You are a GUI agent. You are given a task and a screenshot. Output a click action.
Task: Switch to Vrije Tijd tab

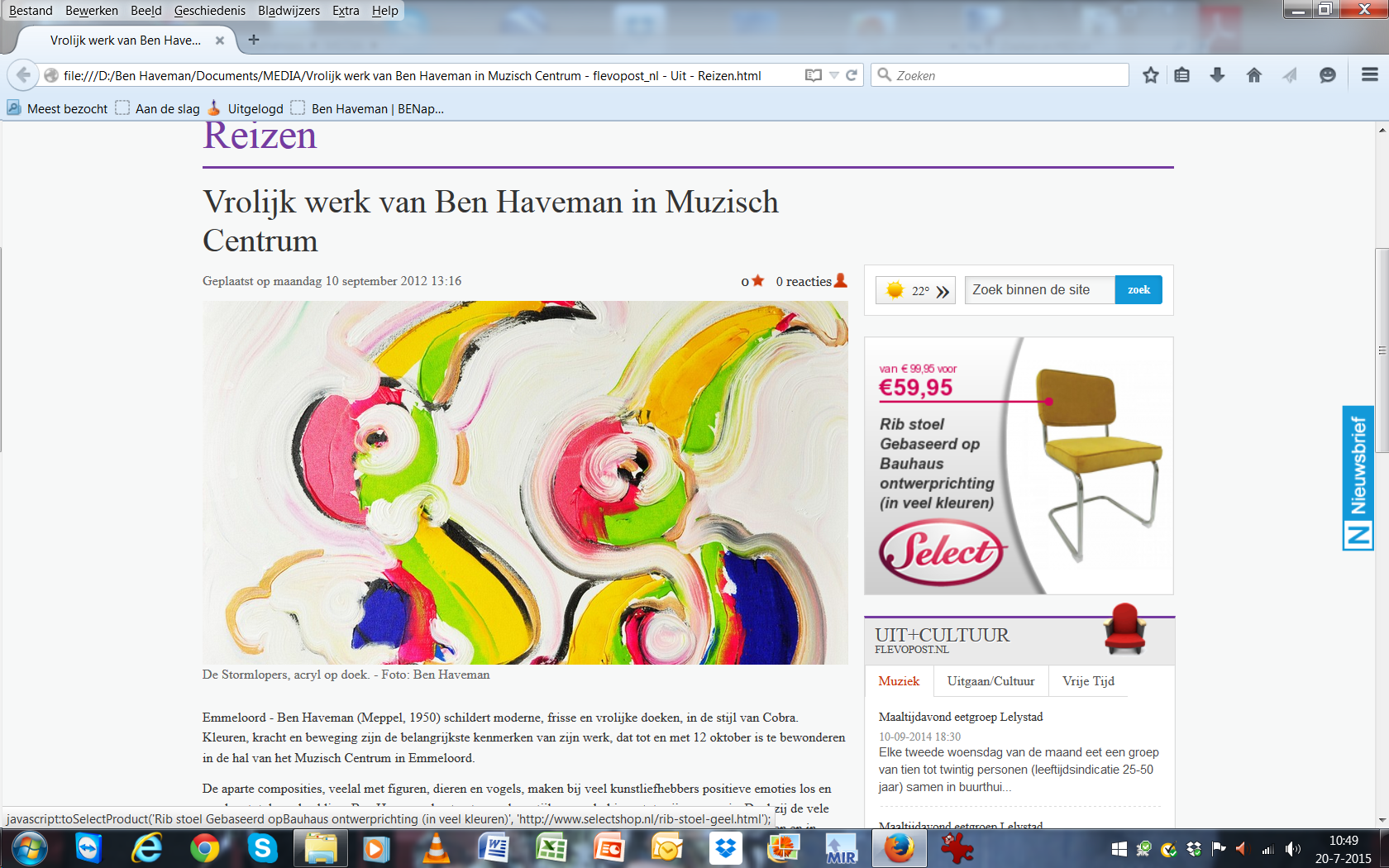pyautogui.click(x=1088, y=681)
